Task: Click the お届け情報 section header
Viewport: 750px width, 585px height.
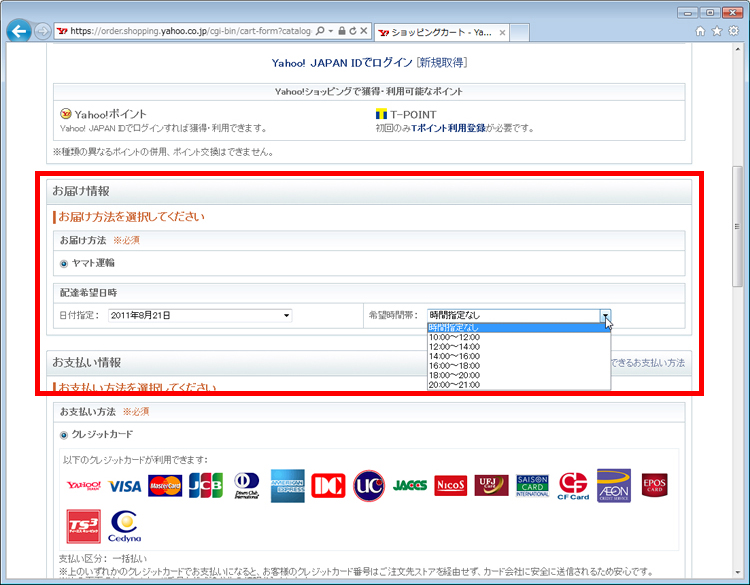Action: point(369,192)
